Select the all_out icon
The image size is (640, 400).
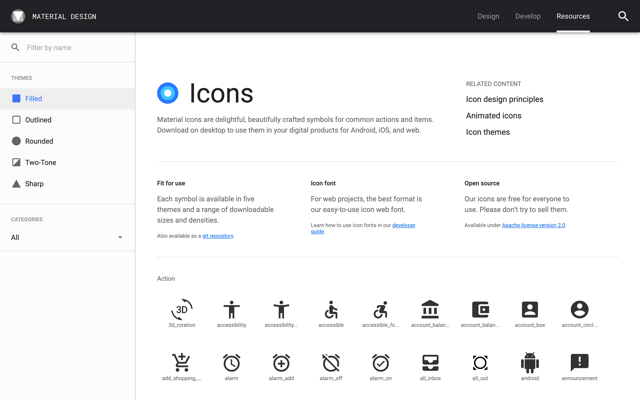point(480,362)
